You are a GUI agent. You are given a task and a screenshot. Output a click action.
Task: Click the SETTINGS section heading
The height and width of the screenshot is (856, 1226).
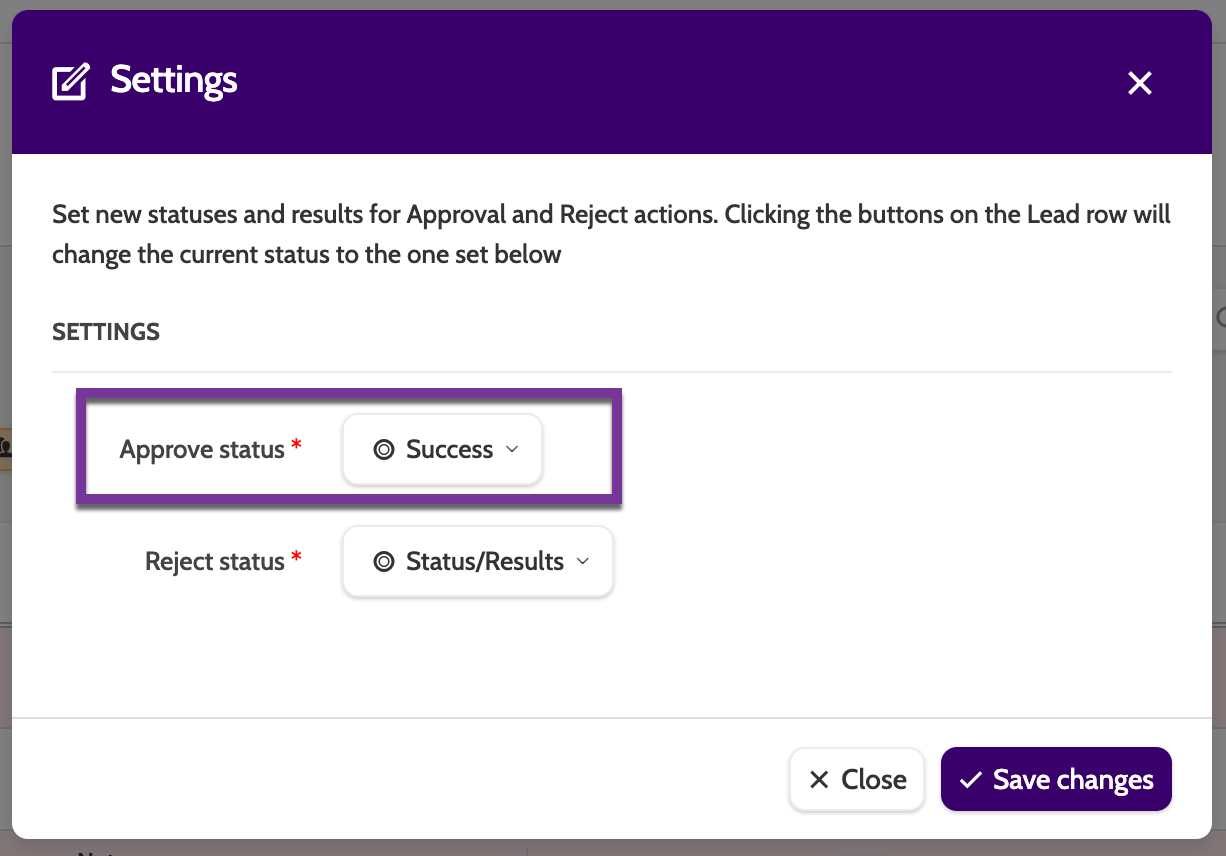[x=106, y=332]
